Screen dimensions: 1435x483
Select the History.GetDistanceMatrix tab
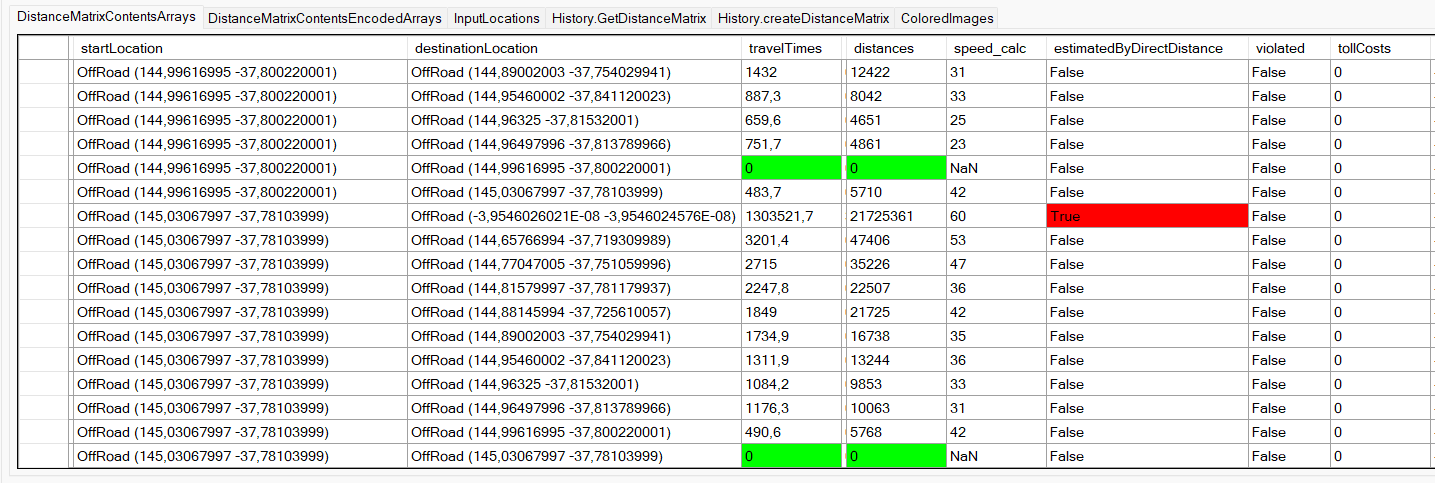click(629, 18)
